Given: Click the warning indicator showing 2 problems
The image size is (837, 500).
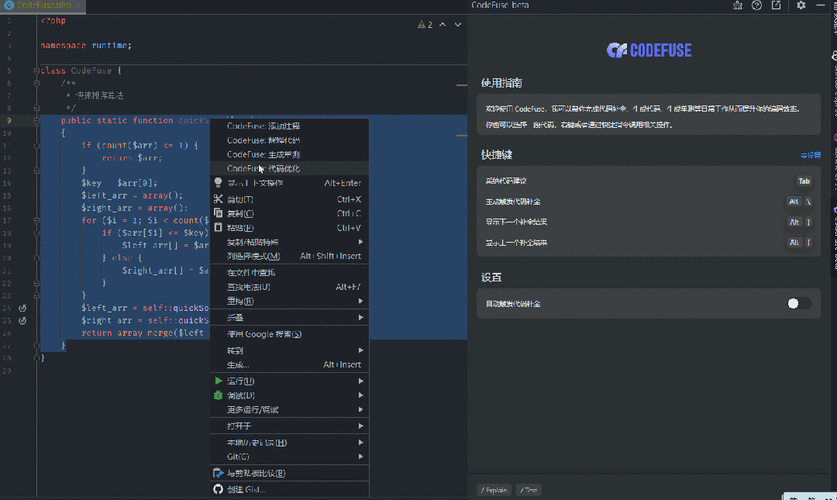Looking at the screenshot, I should pyautogui.click(x=425, y=25).
